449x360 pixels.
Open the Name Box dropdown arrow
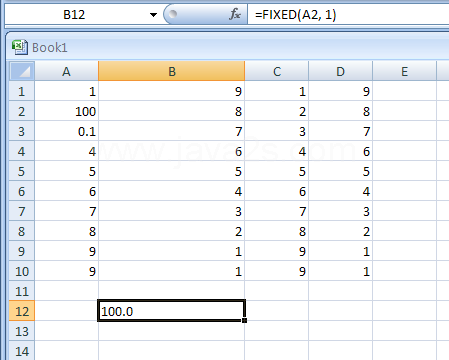coord(153,15)
